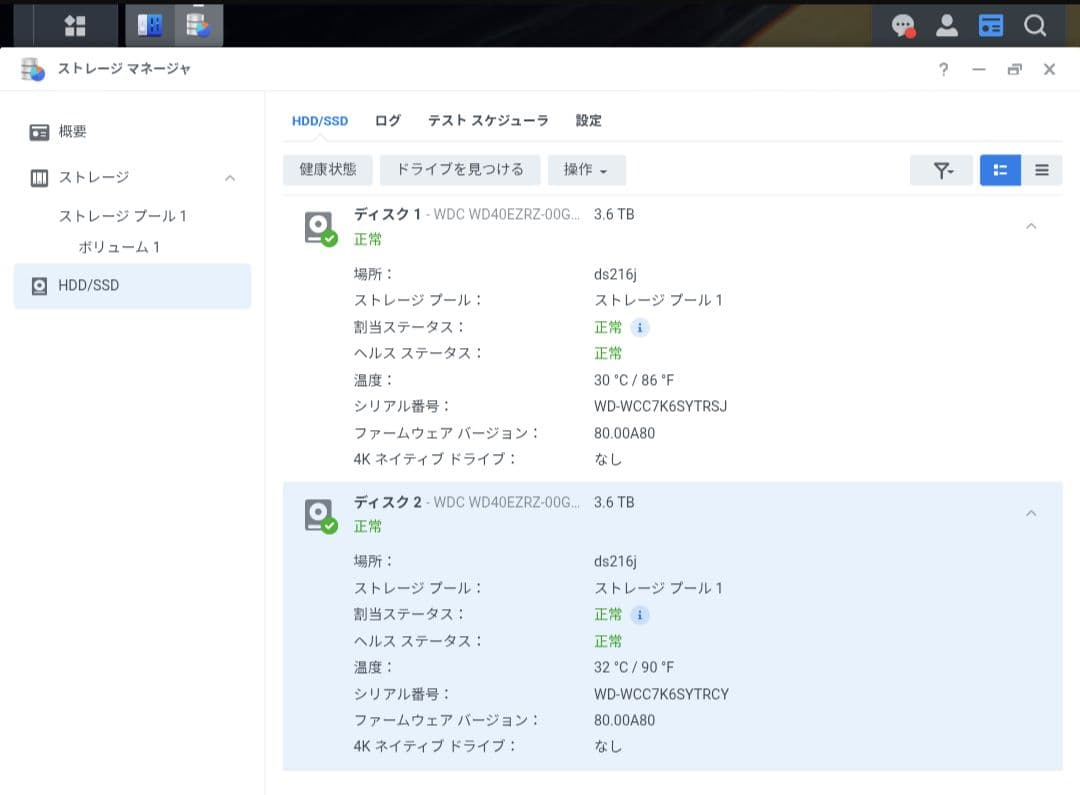The height and width of the screenshot is (795, 1080).
Task: Click the ドライブを見つける button
Action: [x=460, y=170]
